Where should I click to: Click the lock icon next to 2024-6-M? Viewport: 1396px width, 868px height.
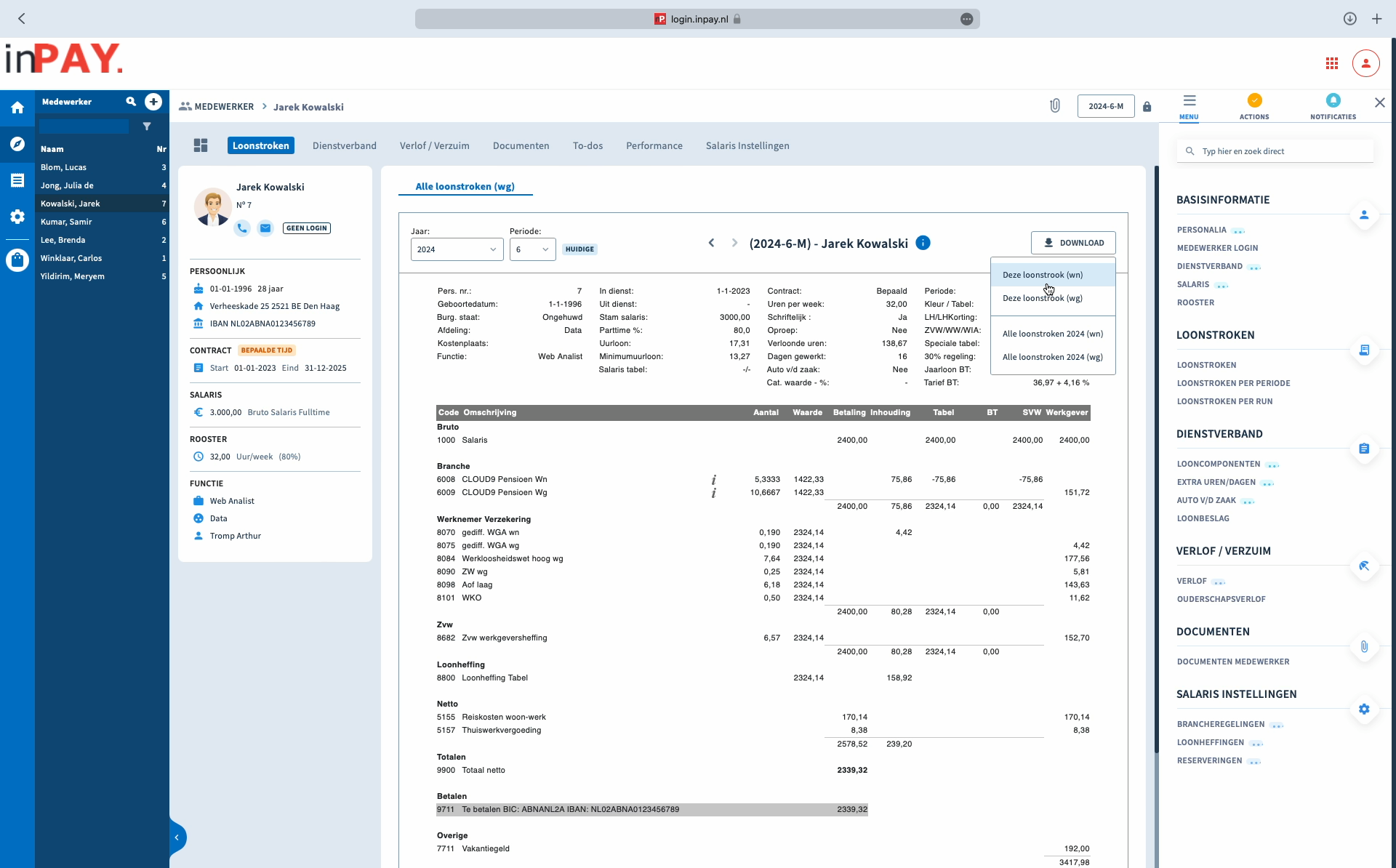click(1147, 107)
